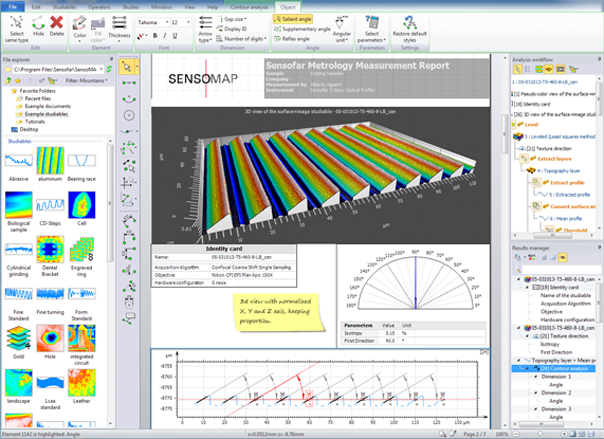Select the Tutorials folder
This screenshot has width=604, height=439.
coord(31,122)
